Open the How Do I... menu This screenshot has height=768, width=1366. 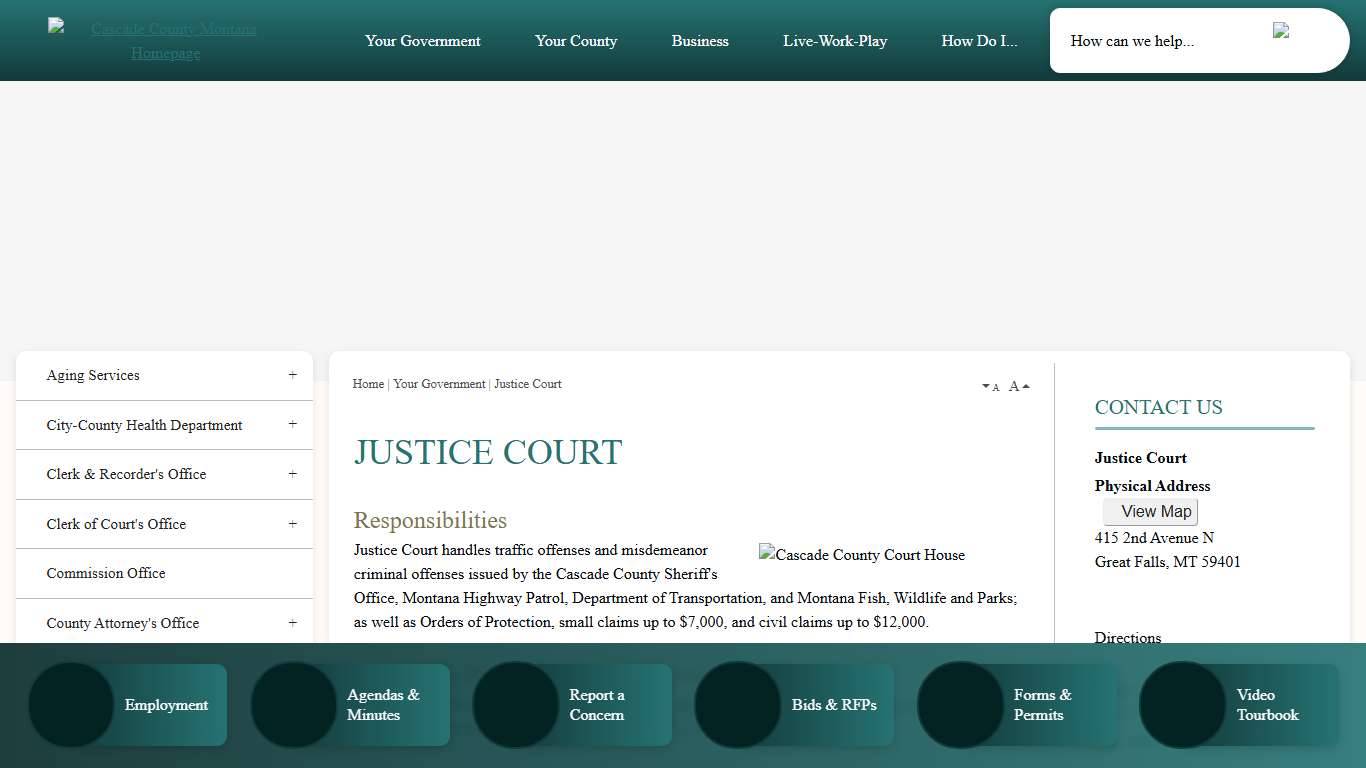[x=978, y=41]
